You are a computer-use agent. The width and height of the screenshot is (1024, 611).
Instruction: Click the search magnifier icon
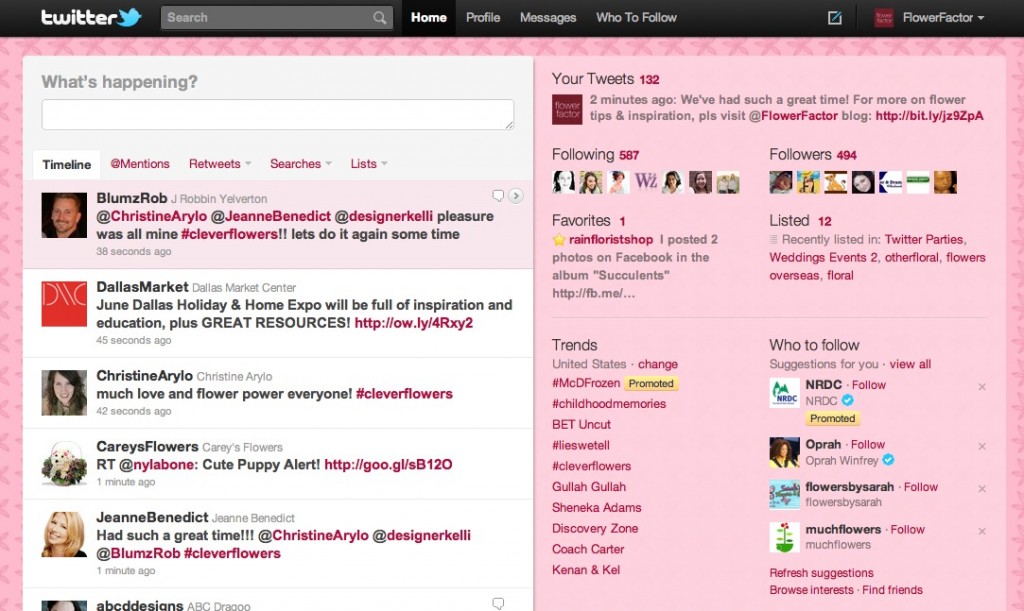coord(379,18)
